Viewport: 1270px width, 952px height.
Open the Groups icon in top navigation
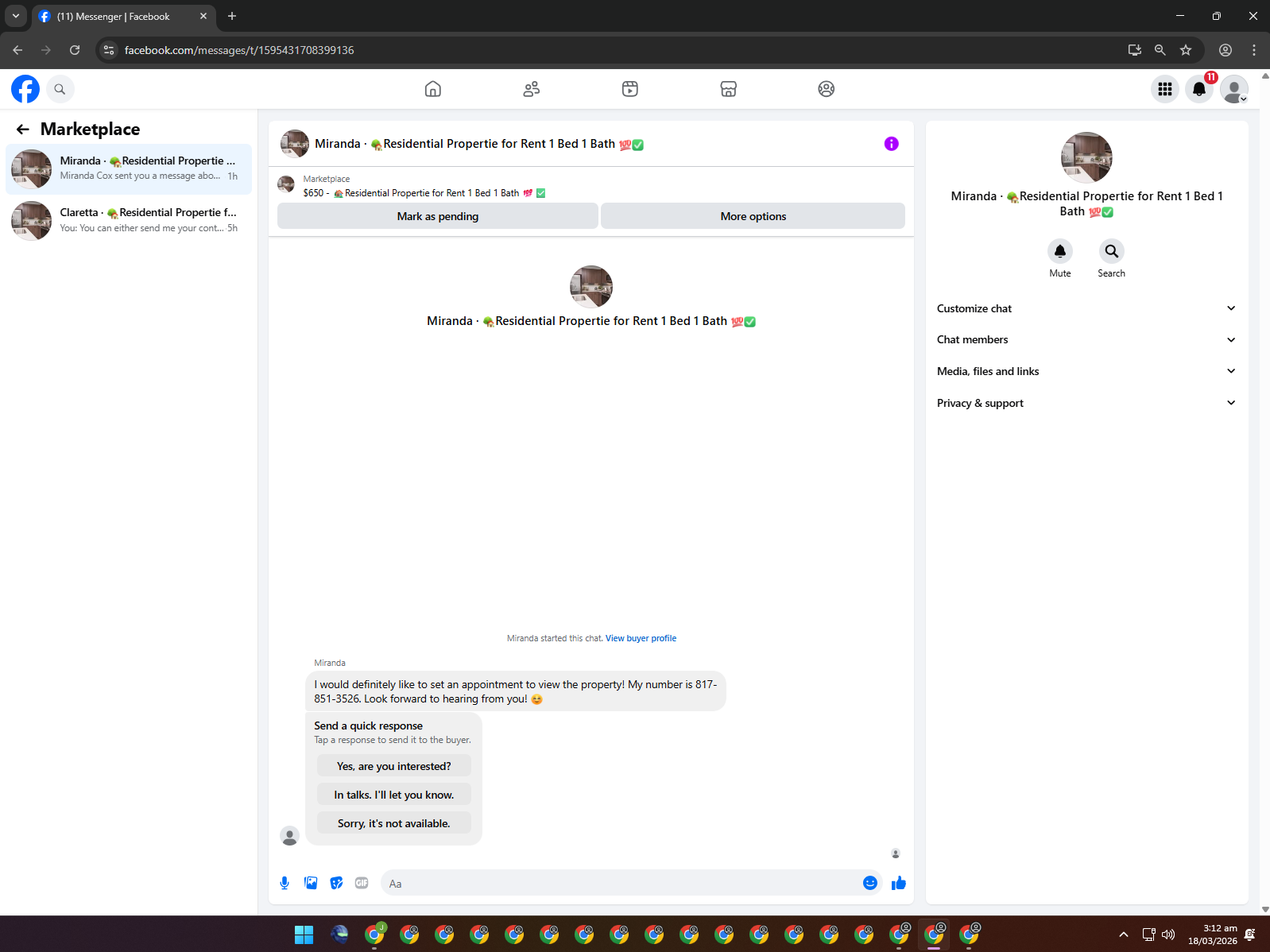point(827,89)
